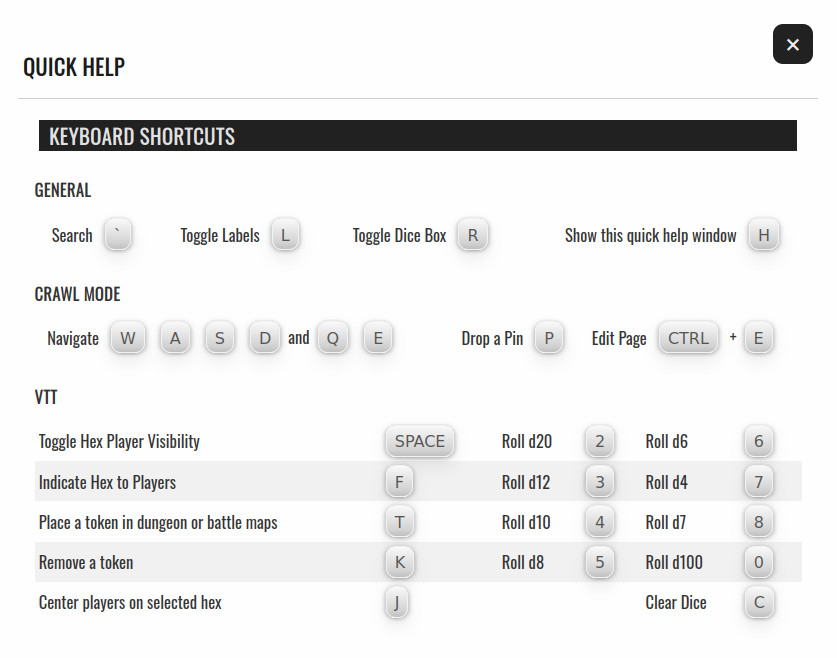
Task: Click the F key for Indicate Hex
Action: click(399, 482)
